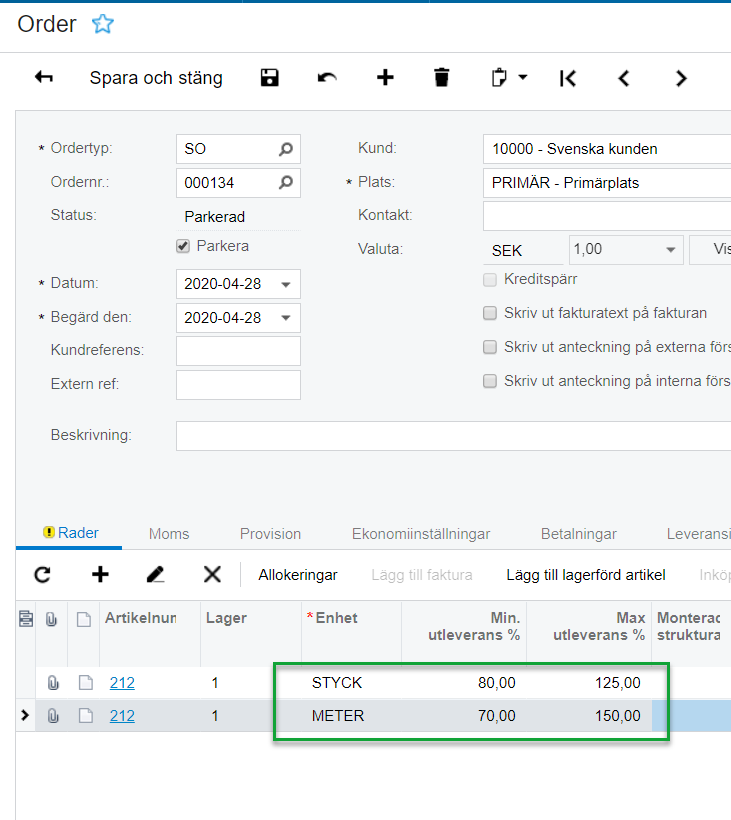731x820 pixels.
Task: Uncheck the Parkera checkbox
Action: 183,246
